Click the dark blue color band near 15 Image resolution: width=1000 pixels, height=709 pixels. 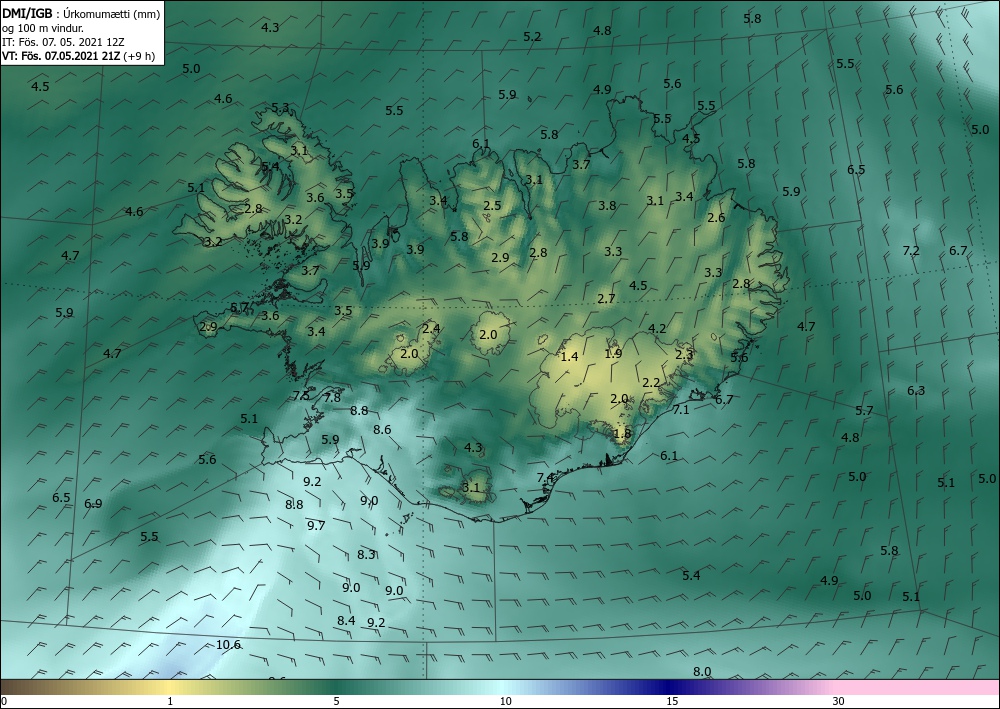tap(670, 687)
